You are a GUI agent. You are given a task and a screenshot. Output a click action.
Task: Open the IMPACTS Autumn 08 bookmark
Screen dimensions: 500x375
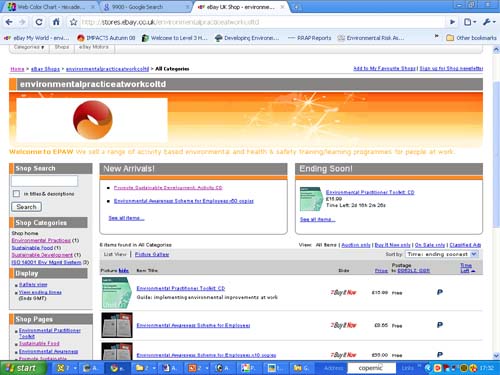click(106, 38)
